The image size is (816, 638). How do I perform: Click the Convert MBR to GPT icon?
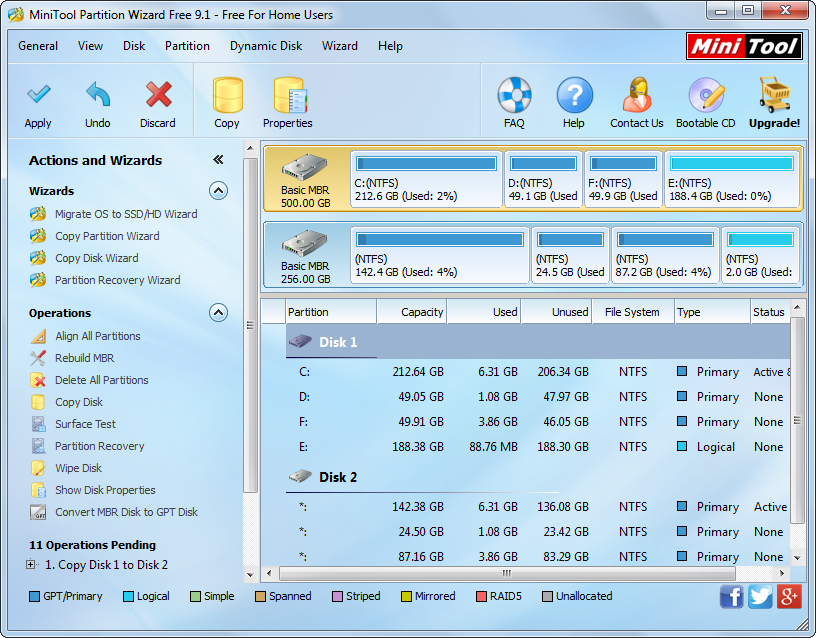38,512
